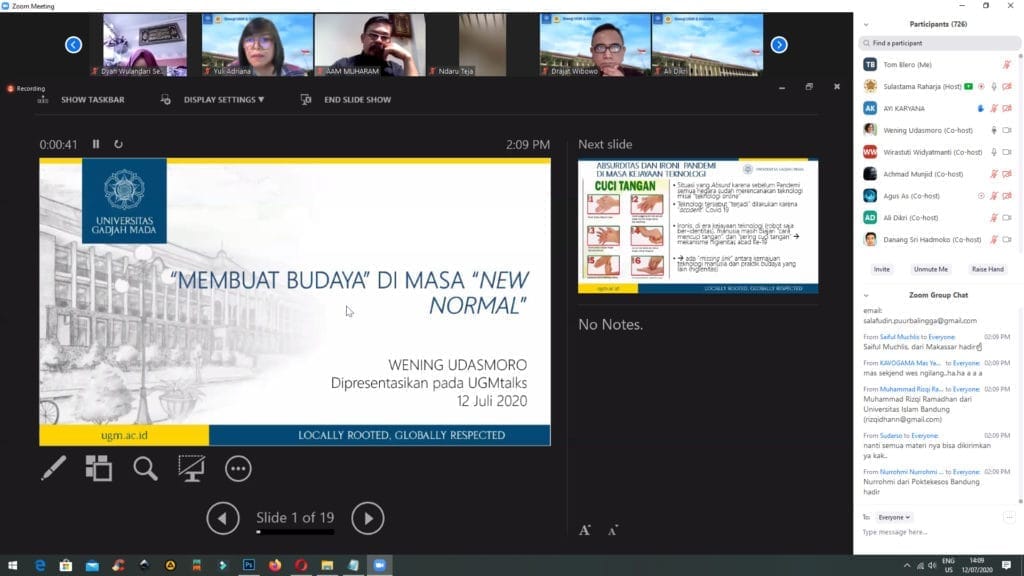Viewport: 1024px width, 576px height.
Task: Open Photoshop from the taskbar
Action: tap(249, 566)
